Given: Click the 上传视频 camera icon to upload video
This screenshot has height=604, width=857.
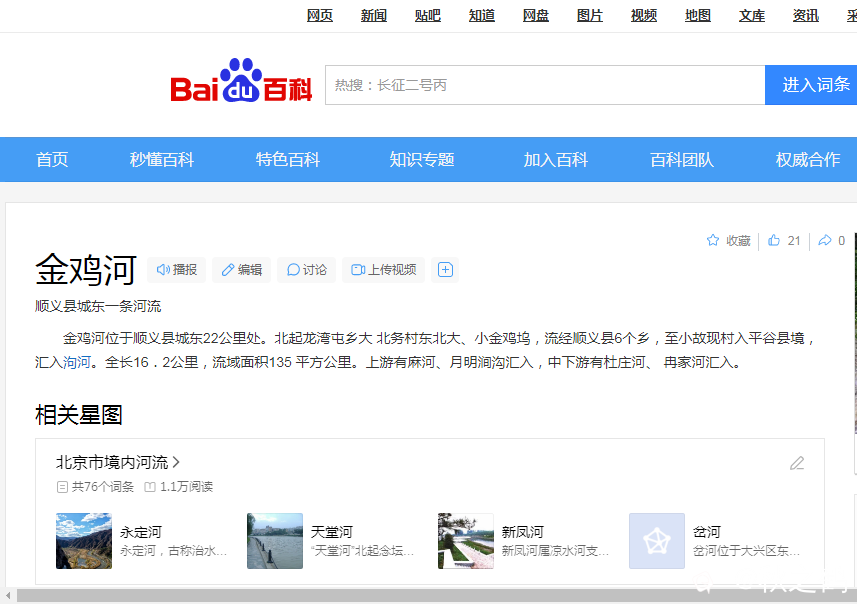Looking at the screenshot, I should 358,270.
